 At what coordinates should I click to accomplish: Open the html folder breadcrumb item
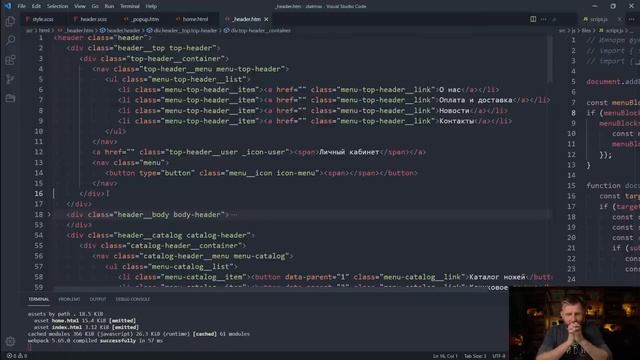44,31
